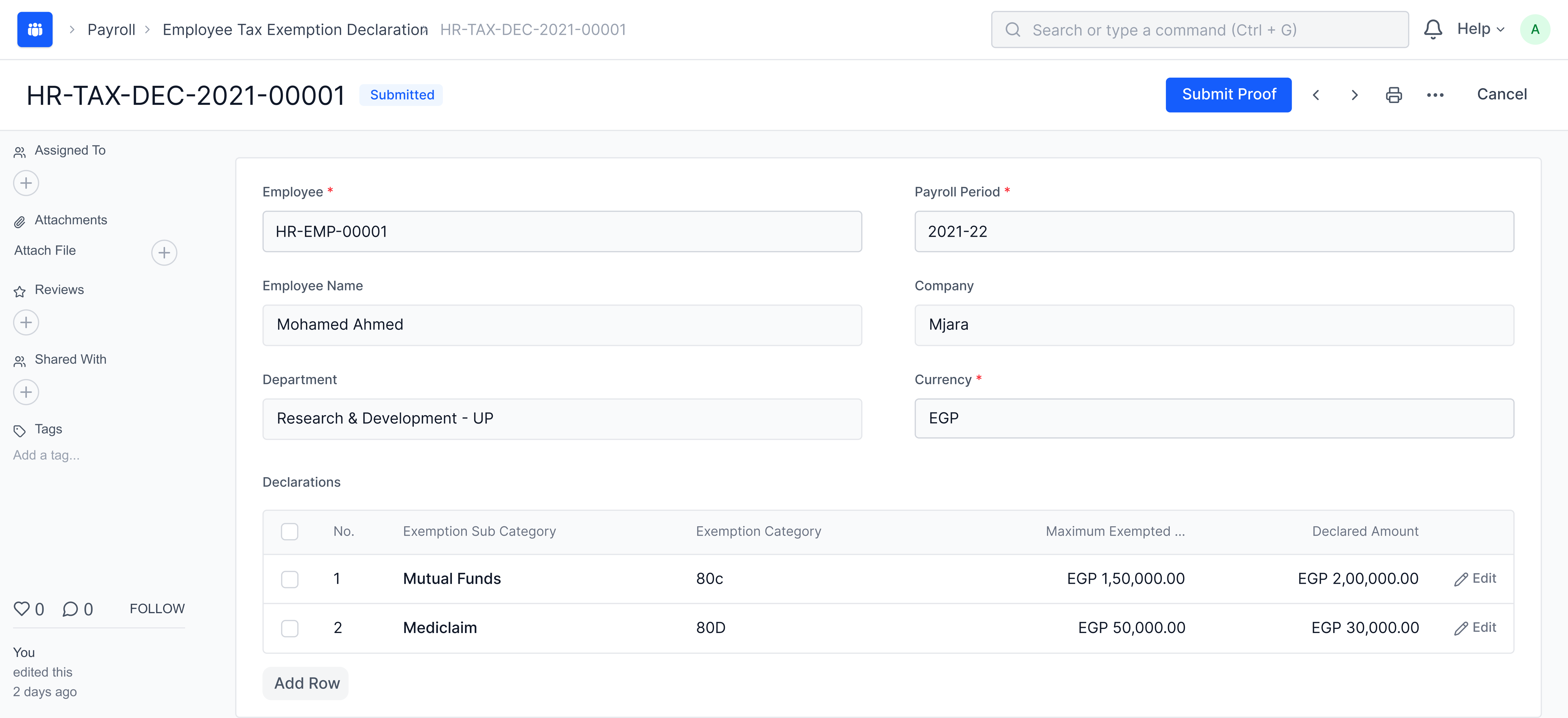
Task: Attach a file using plus icon
Action: (164, 253)
